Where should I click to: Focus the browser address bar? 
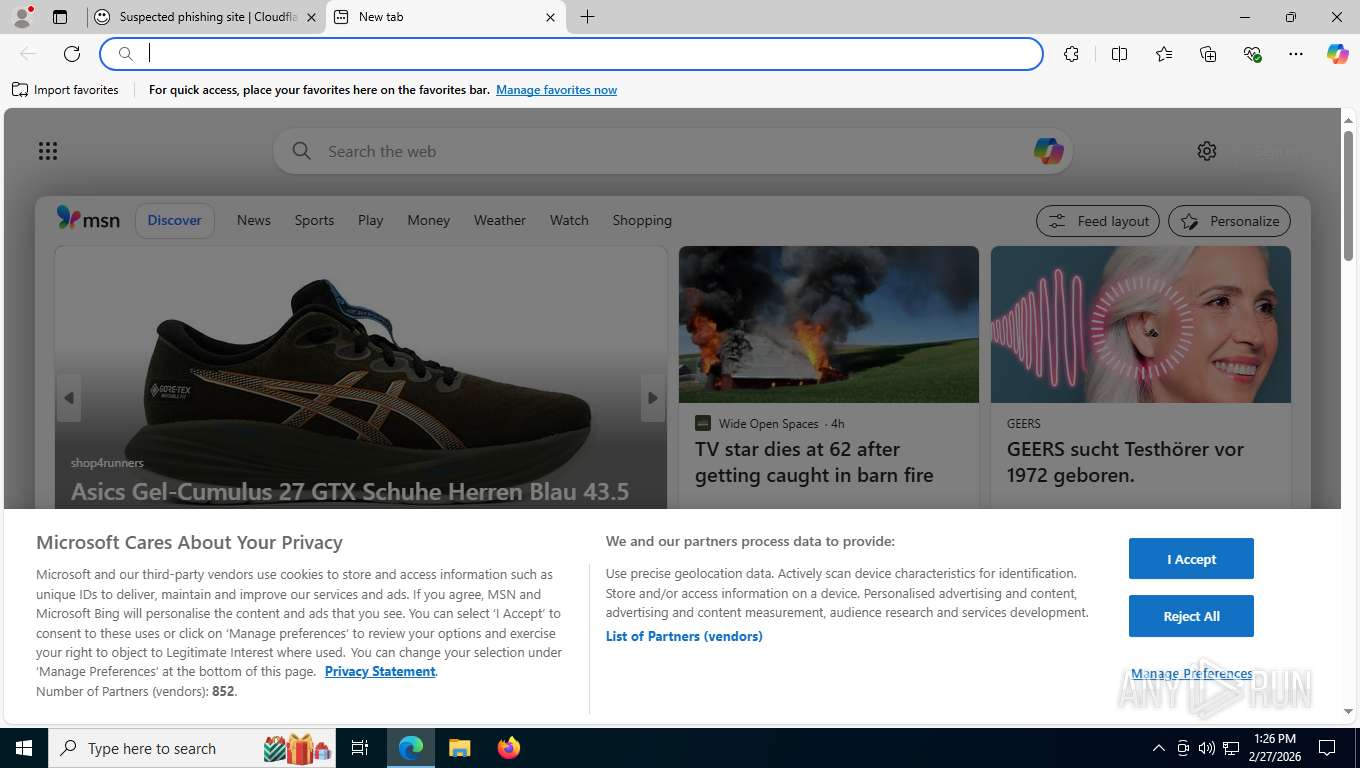pyautogui.click(x=572, y=54)
